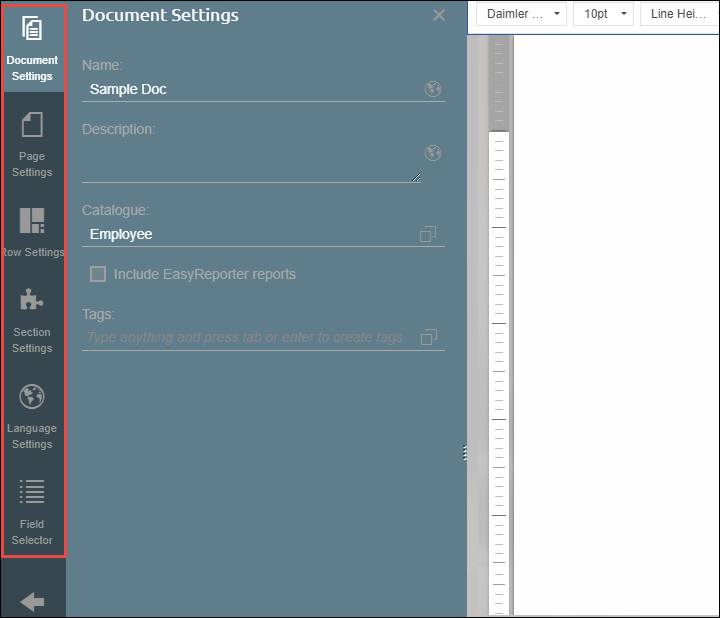The image size is (720, 618).
Task: Close the Document Settings panel
Action: (x=438, y=15)
